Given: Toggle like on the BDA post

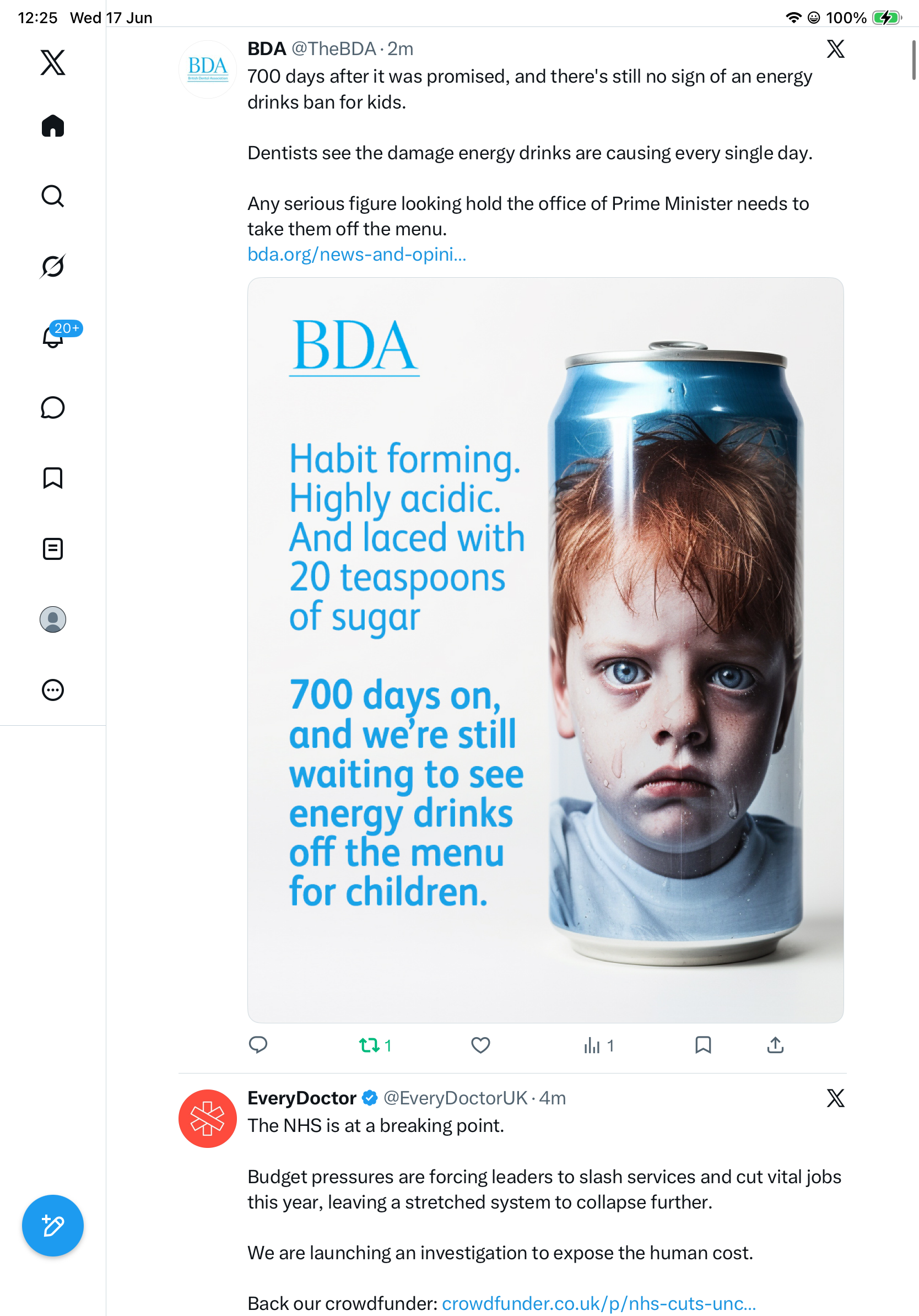Looking at the screenshot, I should (480, 1045).
